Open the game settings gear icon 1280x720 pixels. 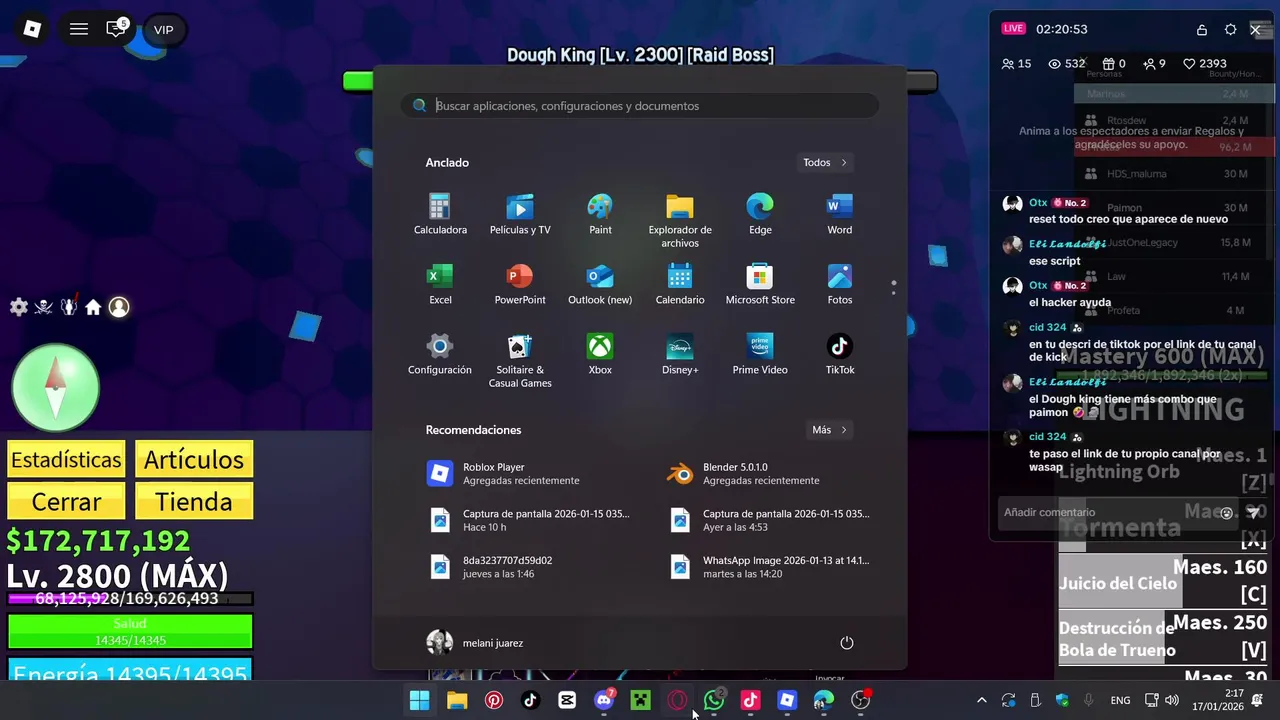coord(19,307)
